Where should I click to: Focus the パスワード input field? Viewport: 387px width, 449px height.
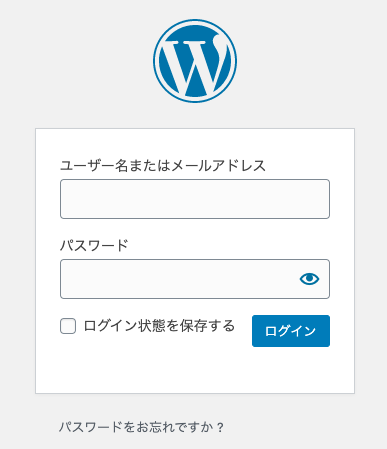point(195,279)
